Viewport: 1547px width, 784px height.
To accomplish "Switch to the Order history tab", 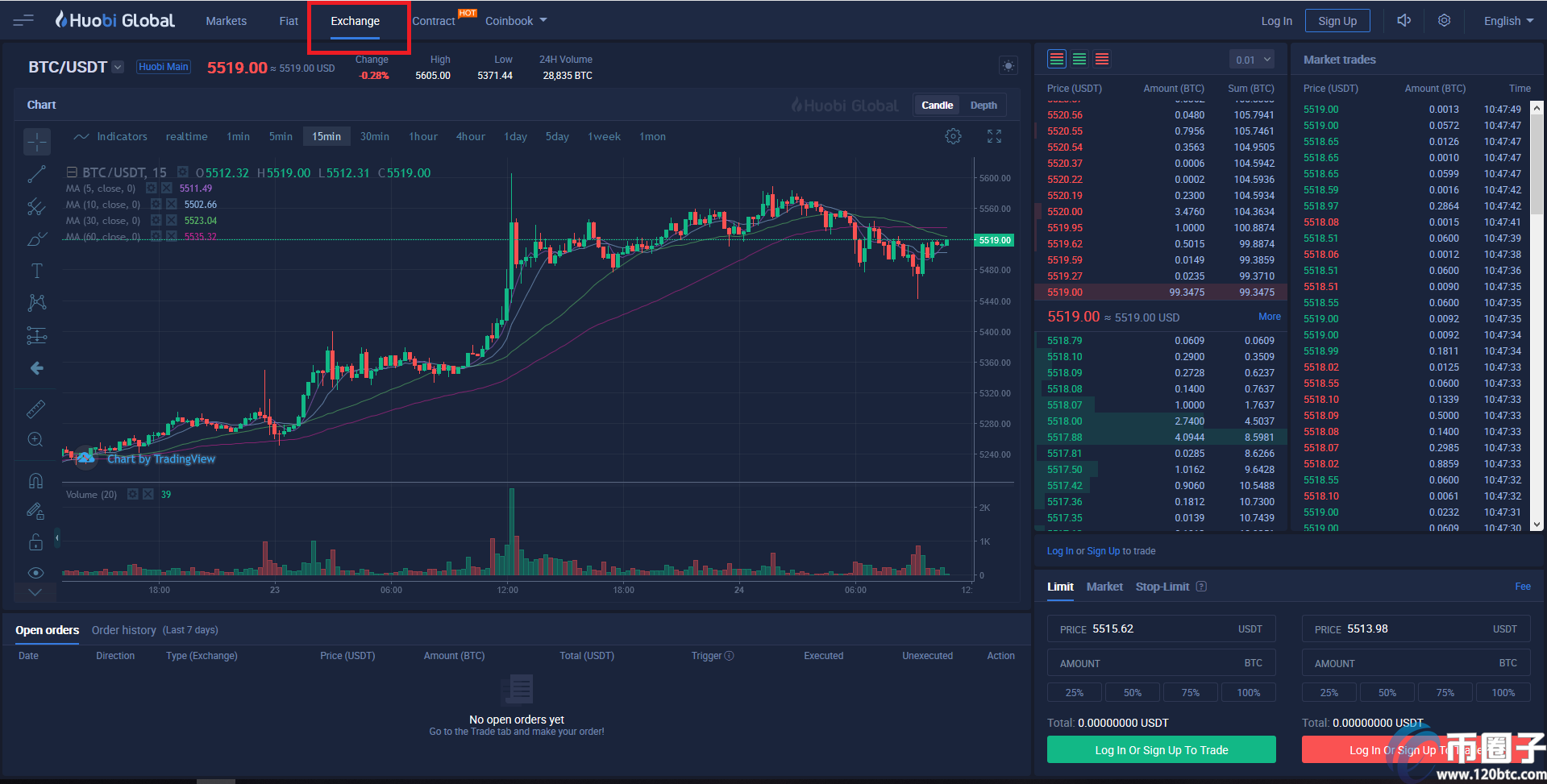I will click(x=123, y=630).
